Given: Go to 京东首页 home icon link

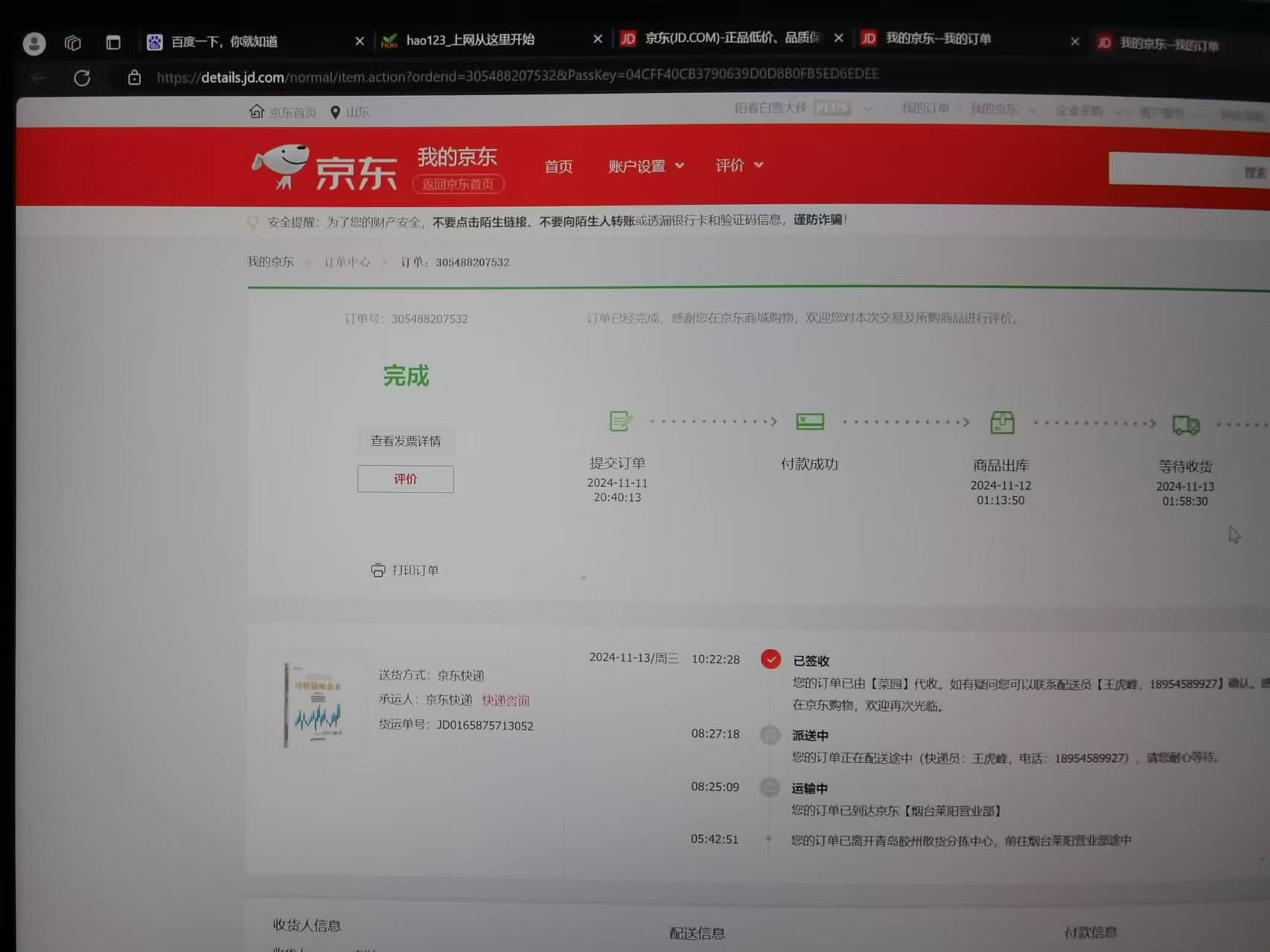Looking at the screenshot, I should tap(283, 112).
